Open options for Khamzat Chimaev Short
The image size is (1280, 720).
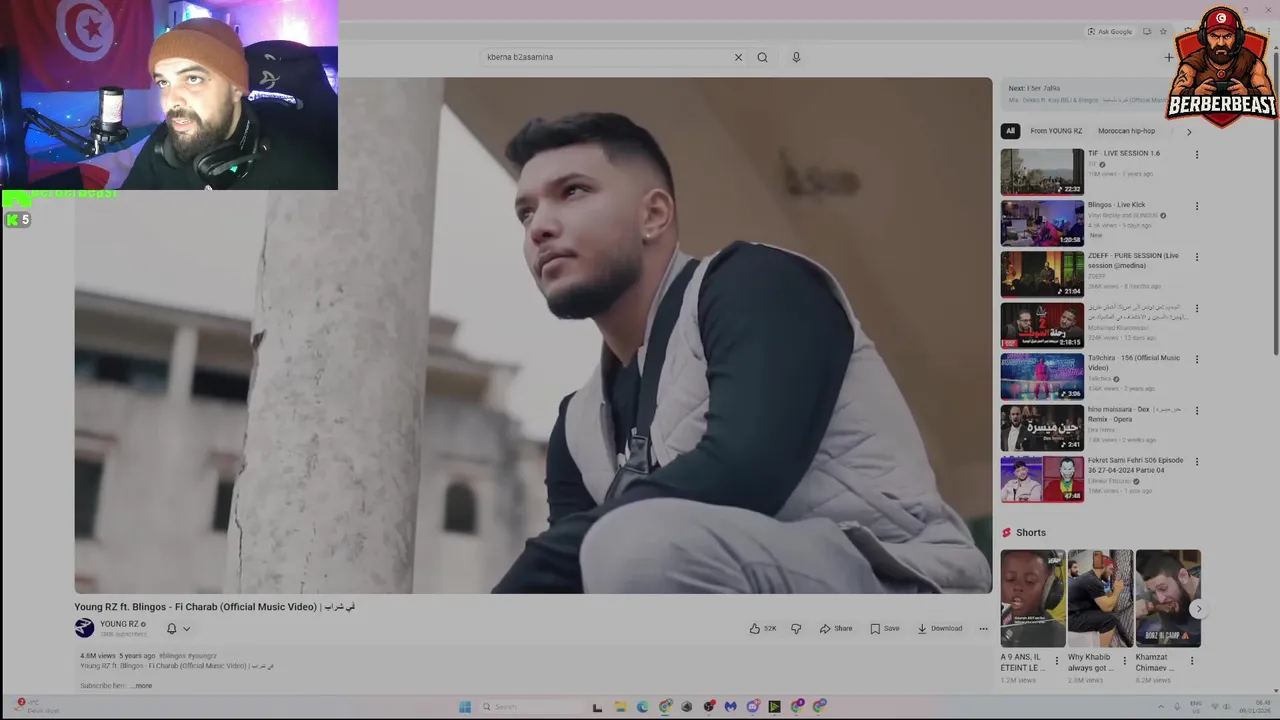[1191, 661]
